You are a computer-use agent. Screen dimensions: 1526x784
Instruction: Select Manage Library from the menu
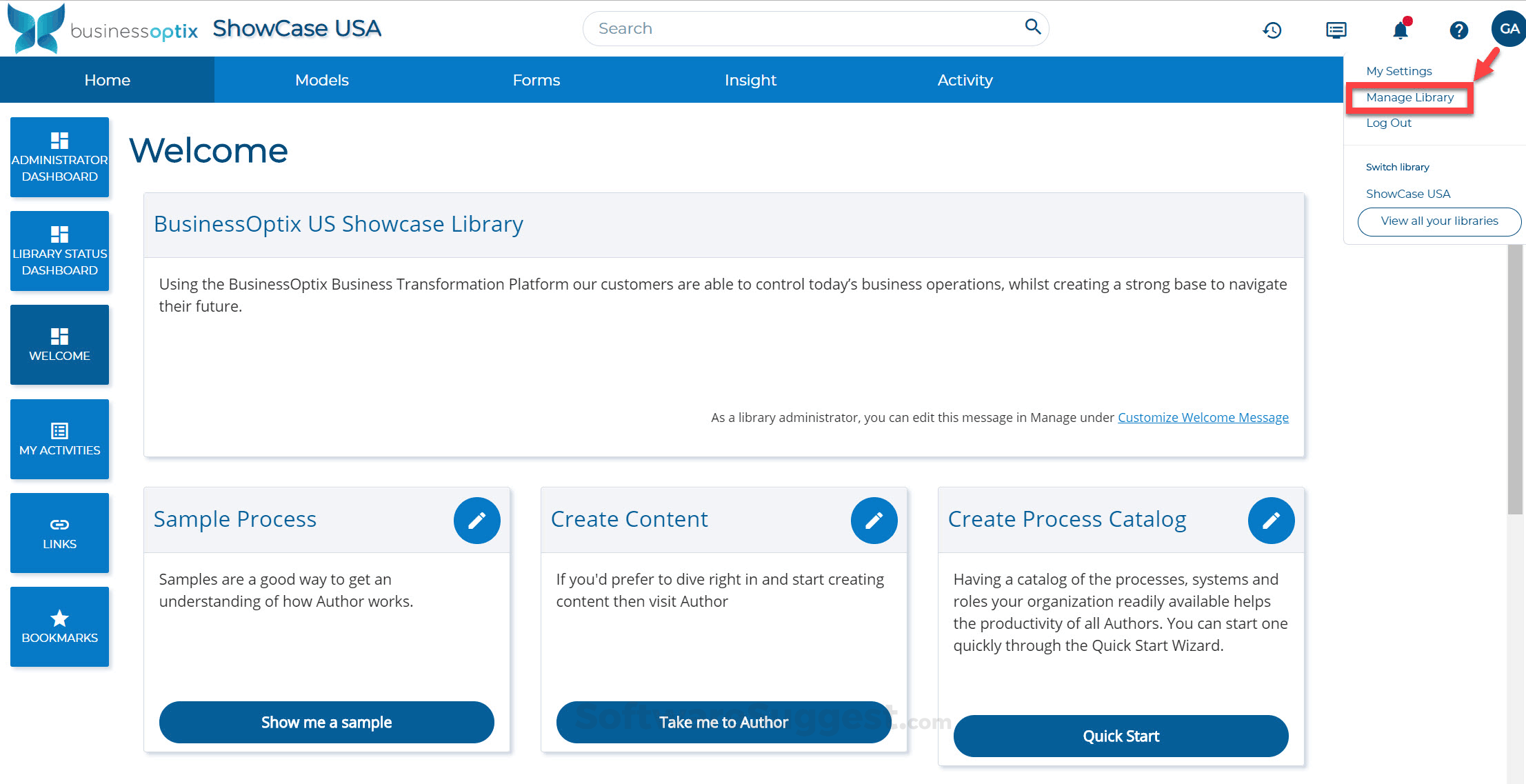tap(1409, 97)
